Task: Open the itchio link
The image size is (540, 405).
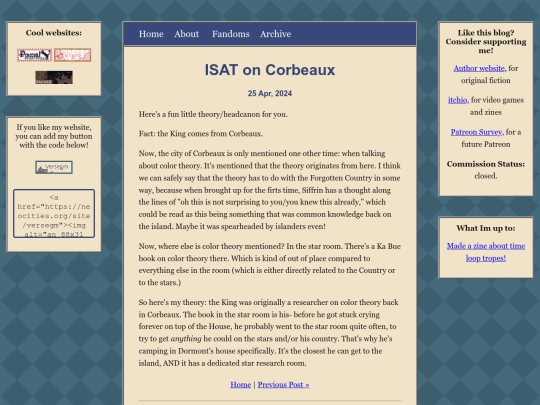Action: [x=458, y=100]
